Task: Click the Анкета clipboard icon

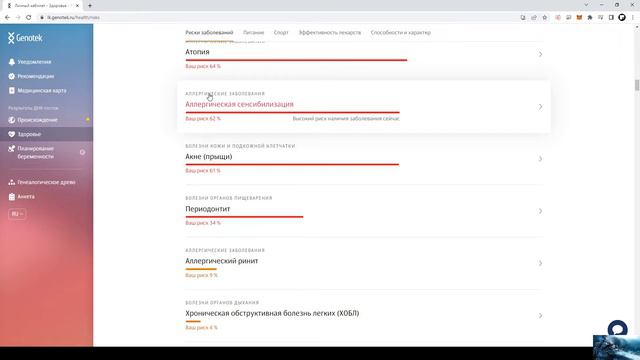Action: click(11, 197)
